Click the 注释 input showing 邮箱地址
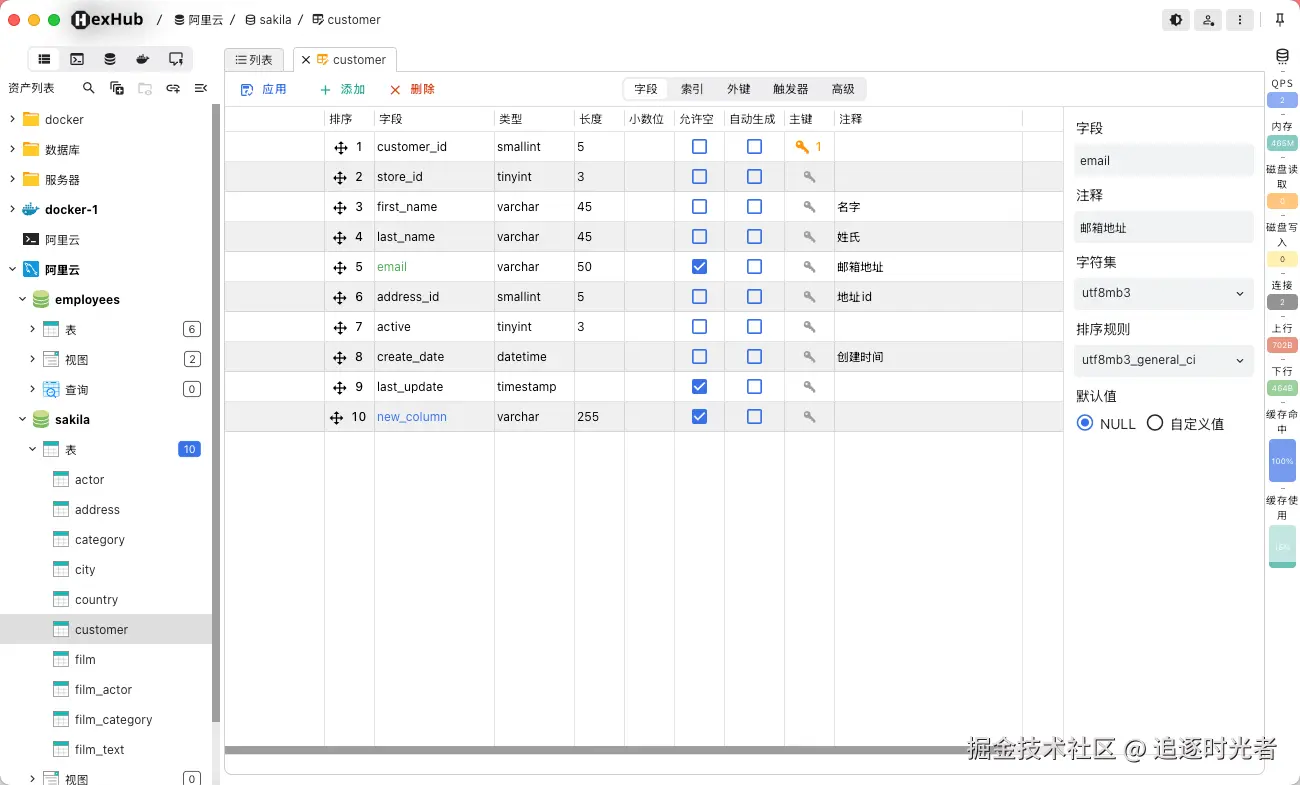This screenshot has width=1300, height=785. (1164, 227)
